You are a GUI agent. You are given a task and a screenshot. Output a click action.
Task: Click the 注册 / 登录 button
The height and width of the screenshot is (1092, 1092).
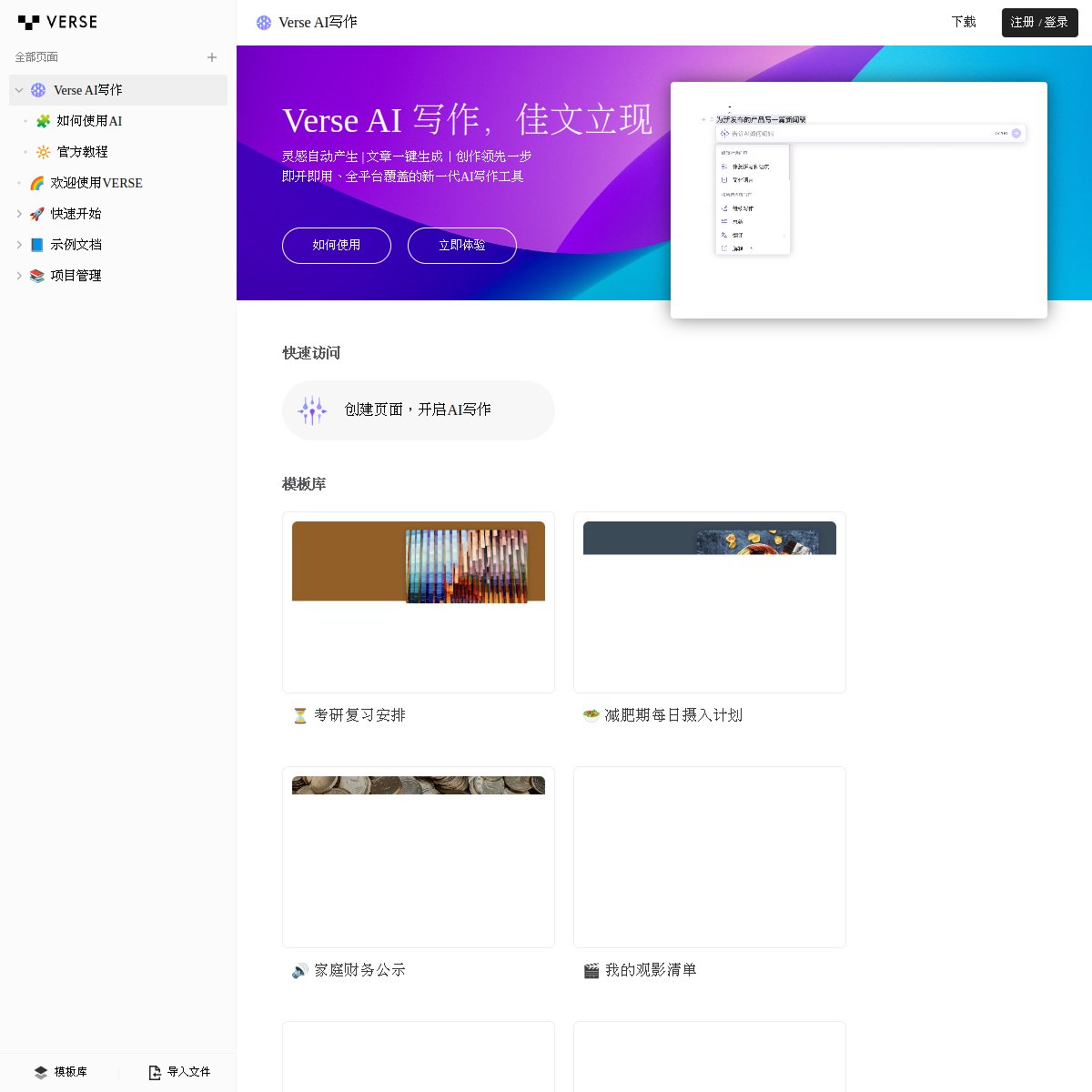click(1039, 23)
